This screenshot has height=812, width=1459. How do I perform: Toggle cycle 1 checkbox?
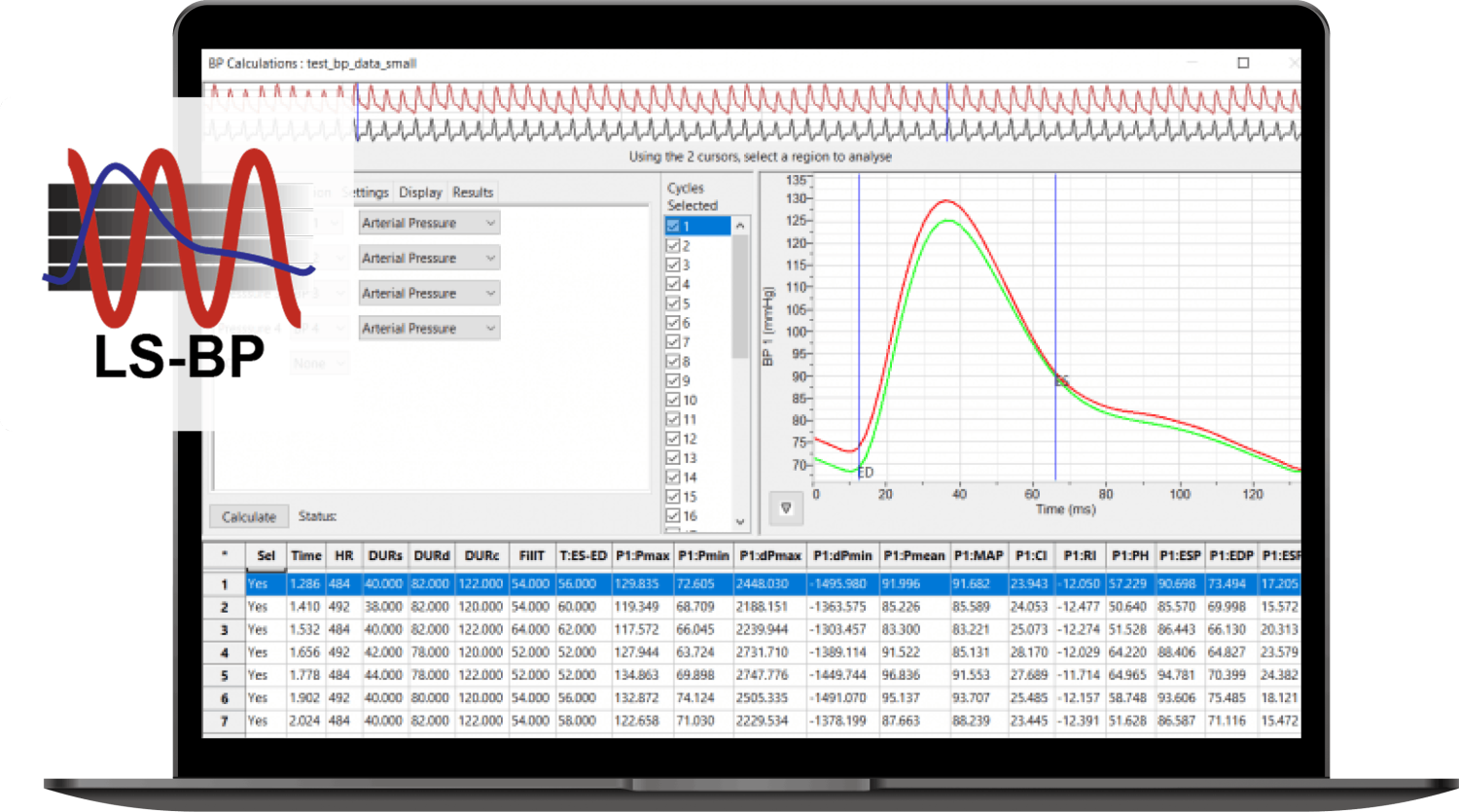[x=673, y=226]
